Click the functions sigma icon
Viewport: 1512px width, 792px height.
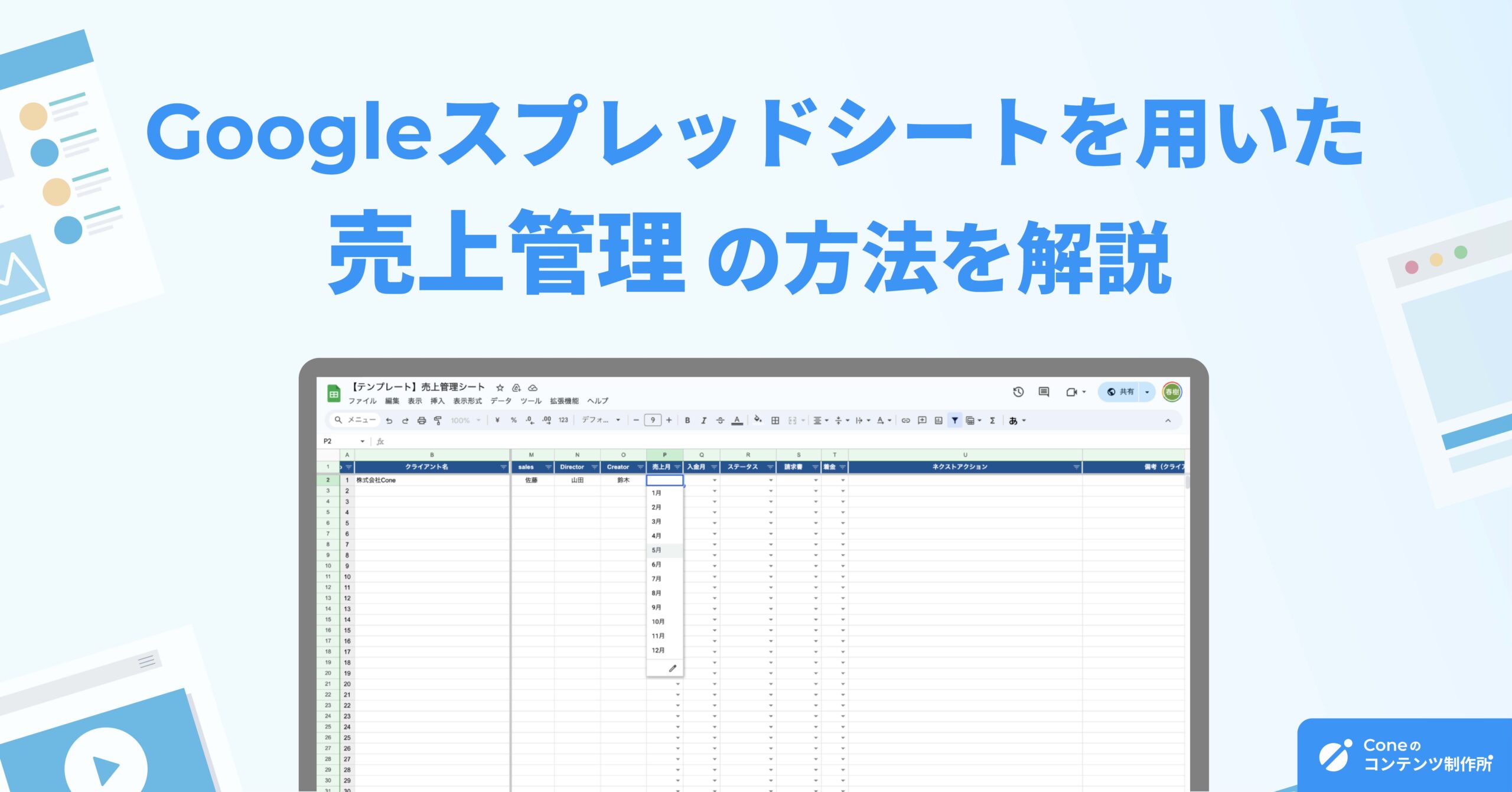993,421
